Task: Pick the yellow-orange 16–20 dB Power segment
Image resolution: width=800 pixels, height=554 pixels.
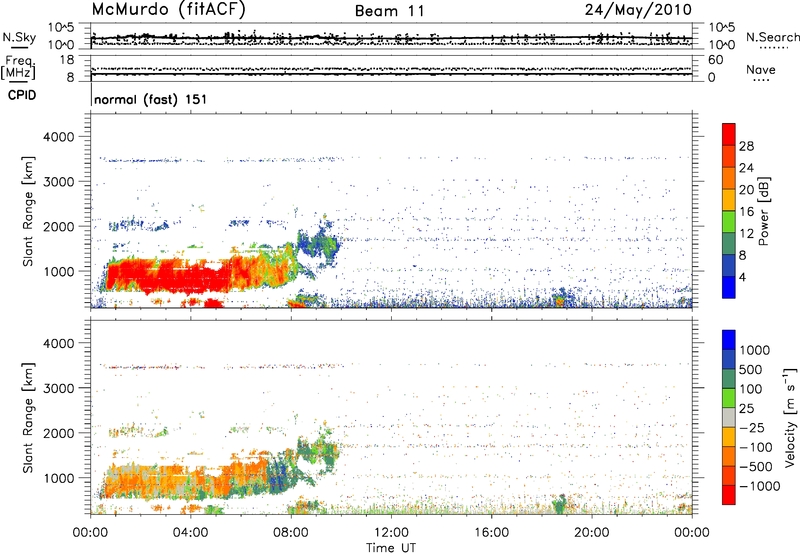Action: tap(729, 199)
